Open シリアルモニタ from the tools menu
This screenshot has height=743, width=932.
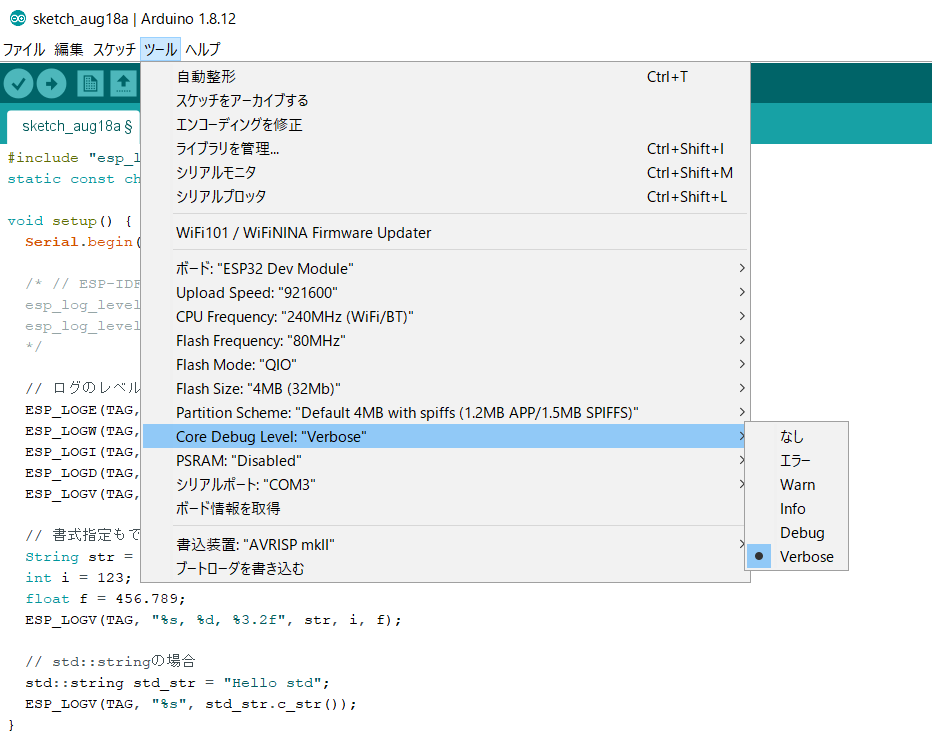point(216,173)
